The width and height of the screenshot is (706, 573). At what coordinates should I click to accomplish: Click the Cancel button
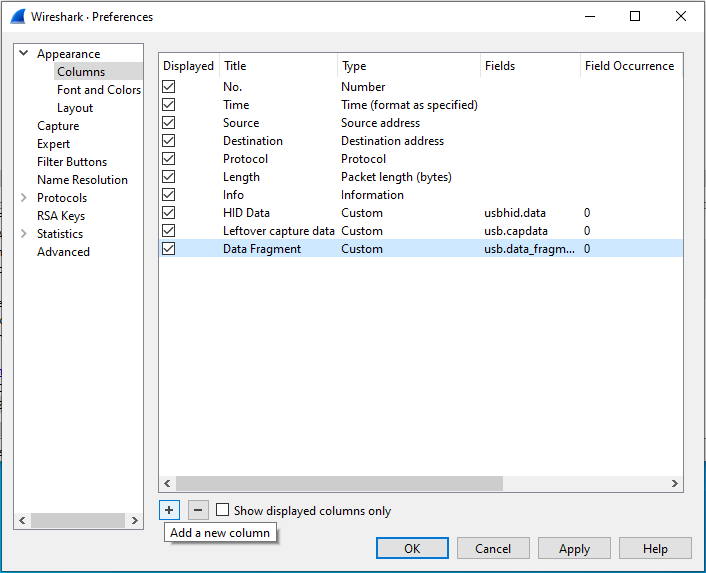[493, 548]
